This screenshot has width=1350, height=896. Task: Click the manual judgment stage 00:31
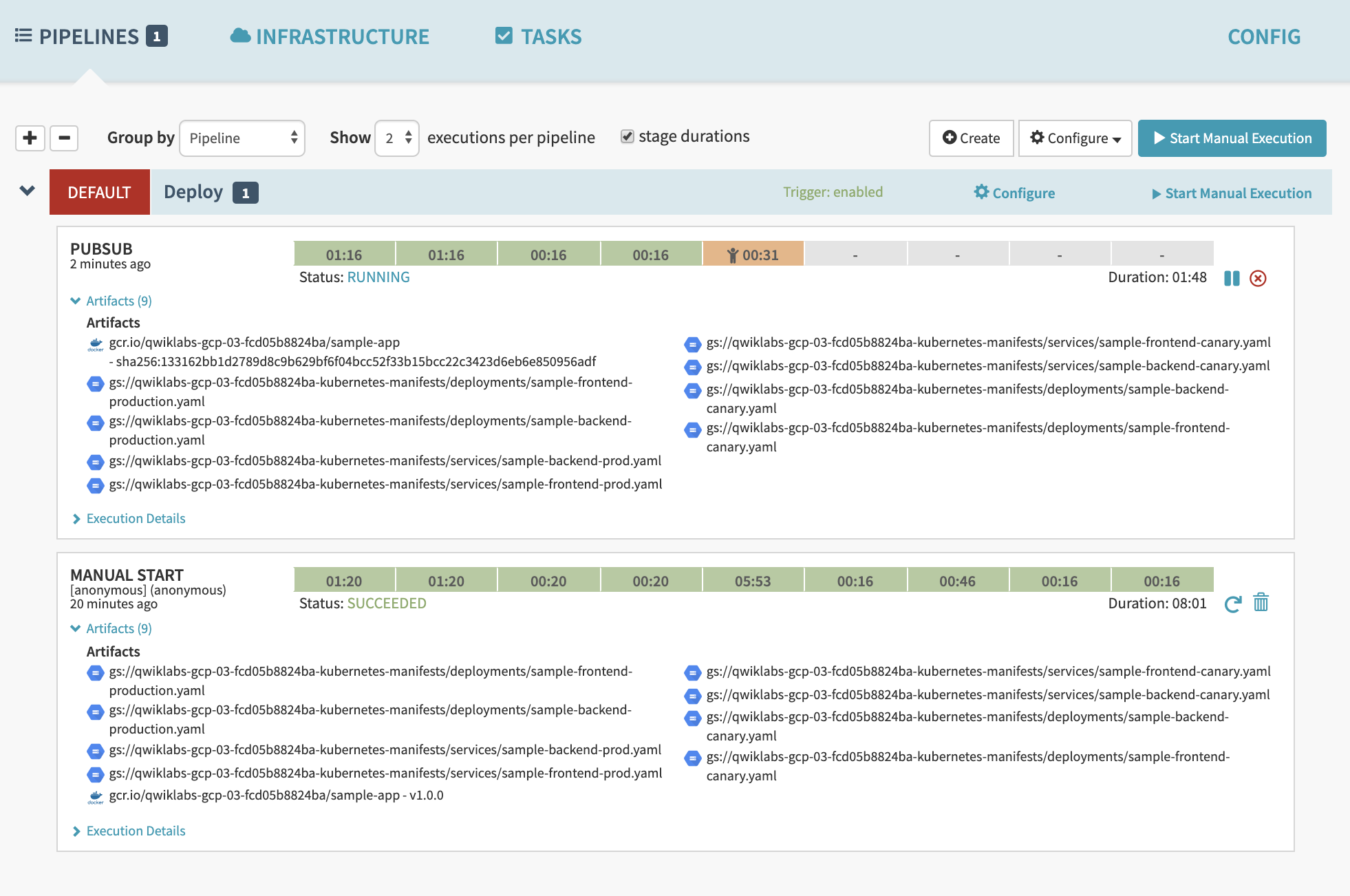tap(753, 255)
